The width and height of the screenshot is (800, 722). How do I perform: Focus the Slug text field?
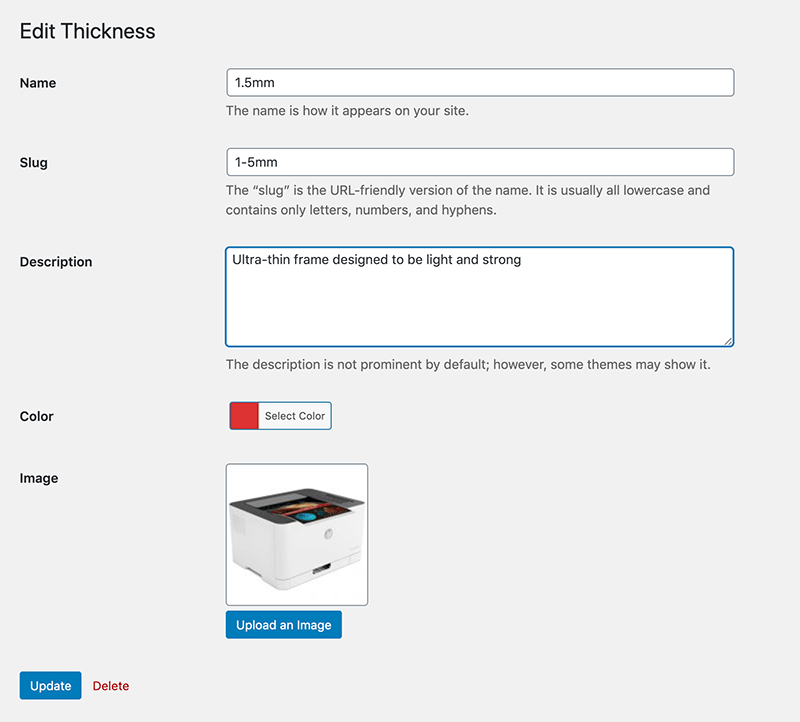click(480, 162)
